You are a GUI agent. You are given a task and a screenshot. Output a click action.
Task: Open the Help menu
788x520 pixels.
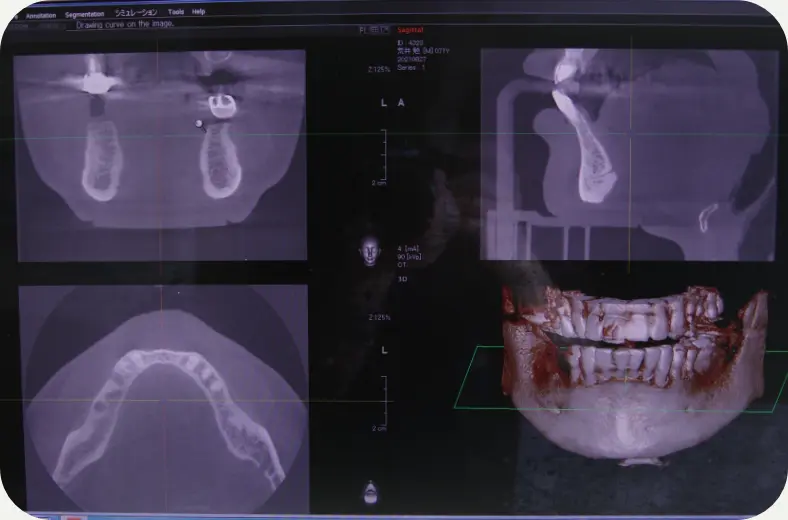click(x=199, y=12)
